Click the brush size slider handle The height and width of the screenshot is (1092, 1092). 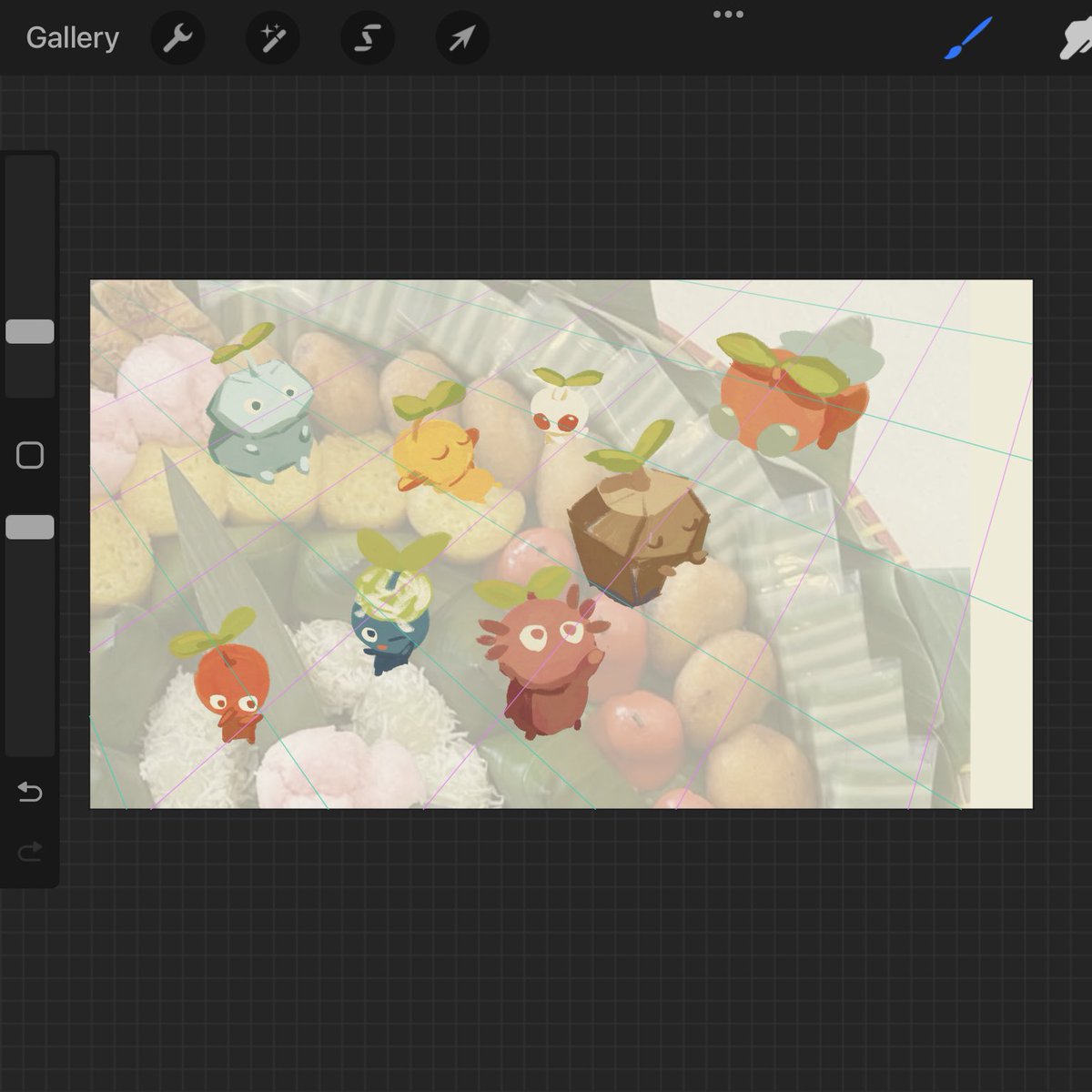pyautogui.click(x=30, y=331)
